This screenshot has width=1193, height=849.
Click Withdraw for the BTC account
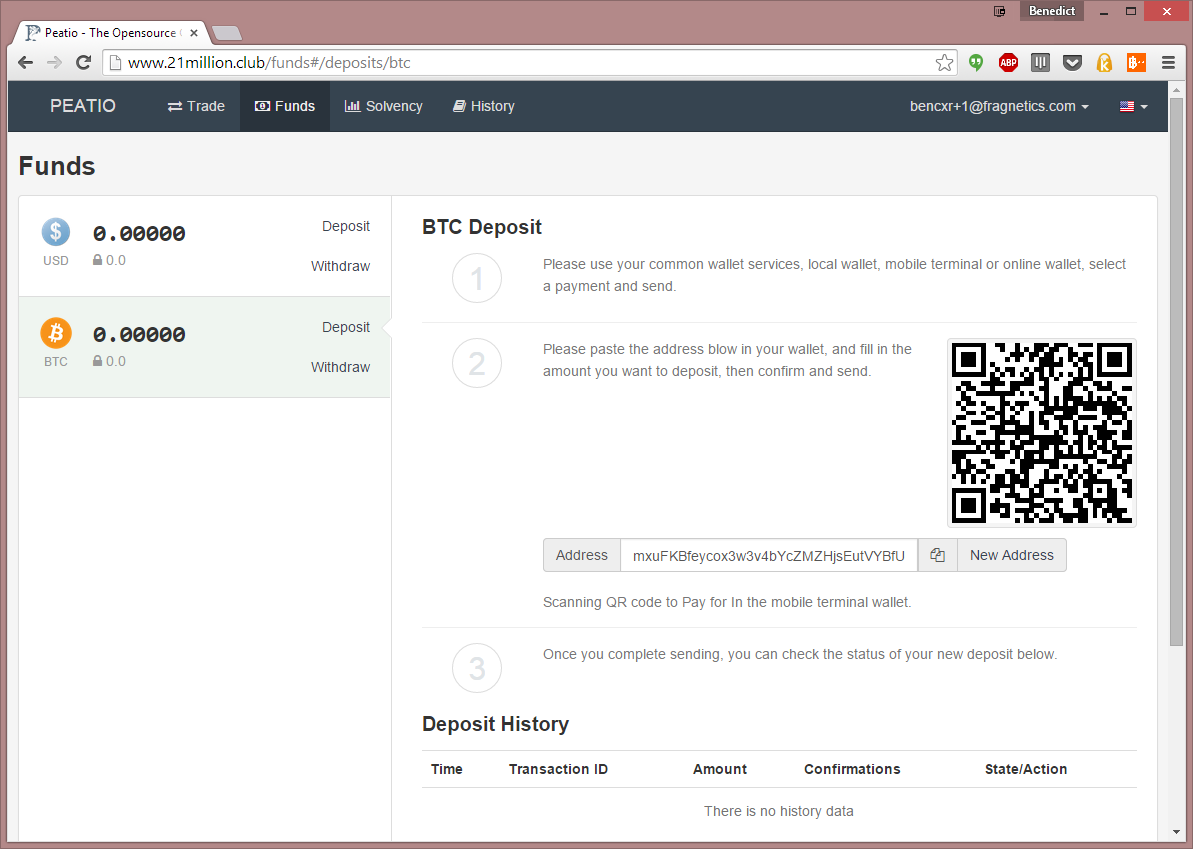[340, 367]
